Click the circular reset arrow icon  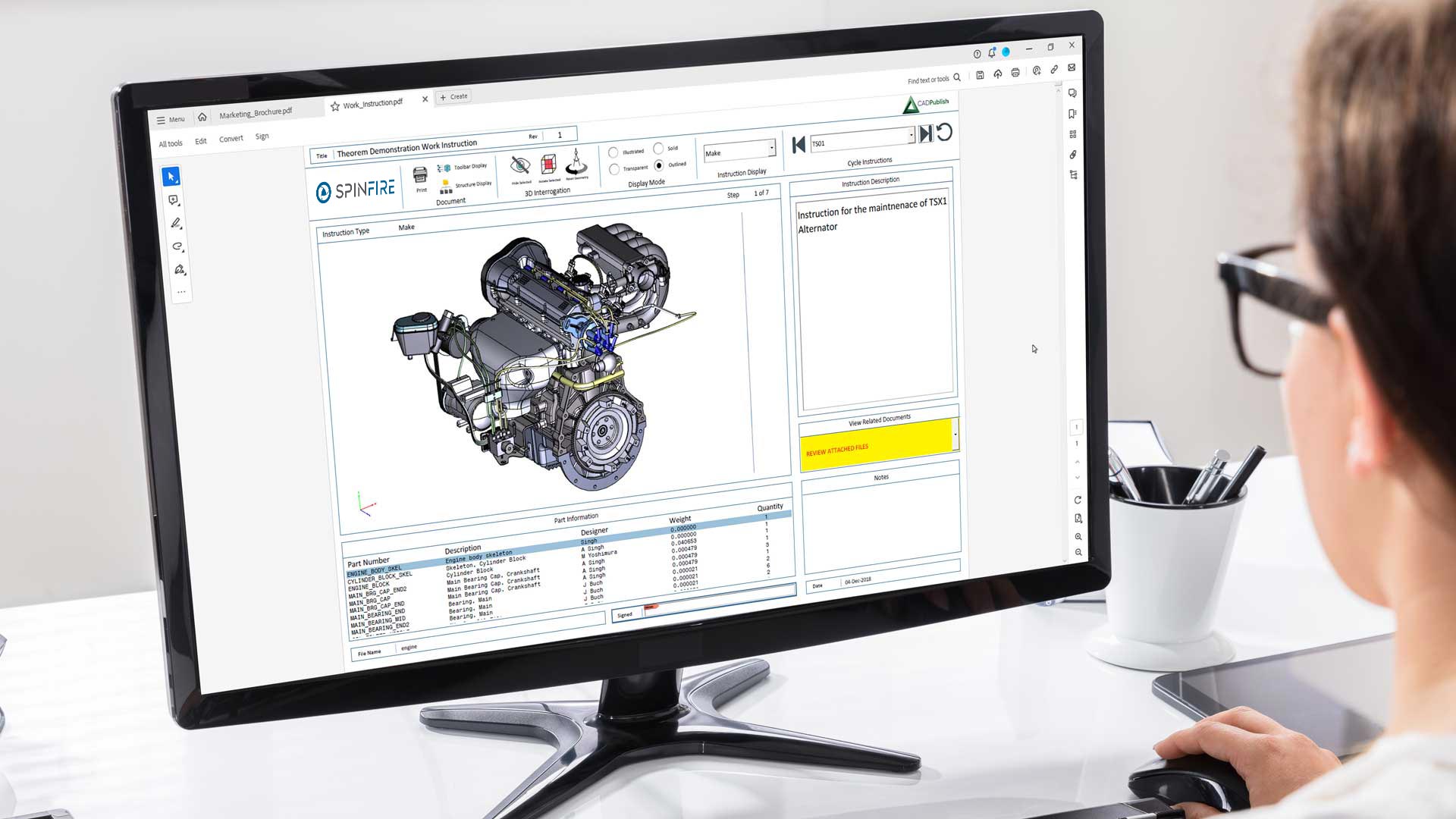tap(944, 133)
